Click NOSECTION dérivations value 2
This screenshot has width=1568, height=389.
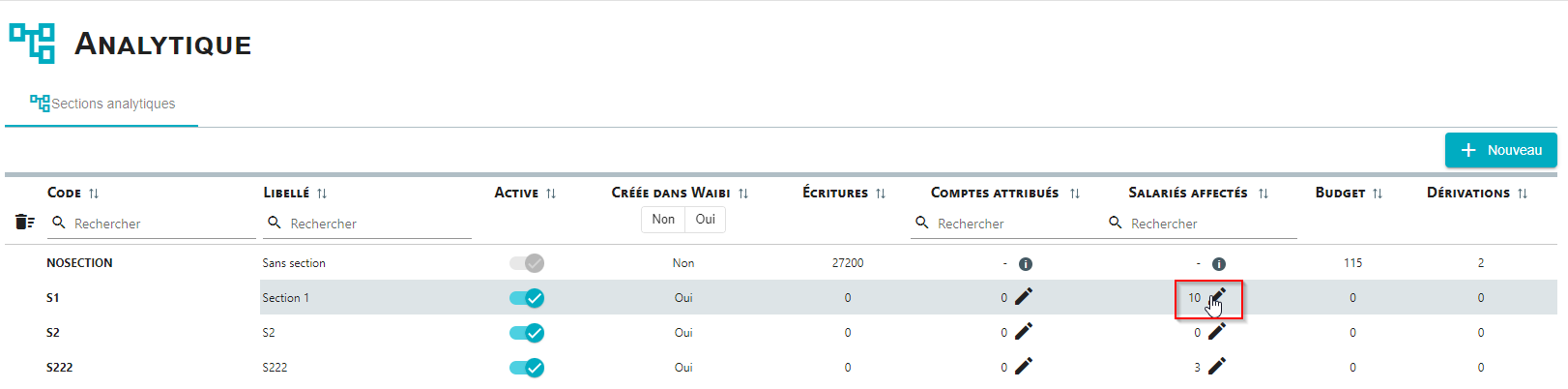[x=1481, y=263]
